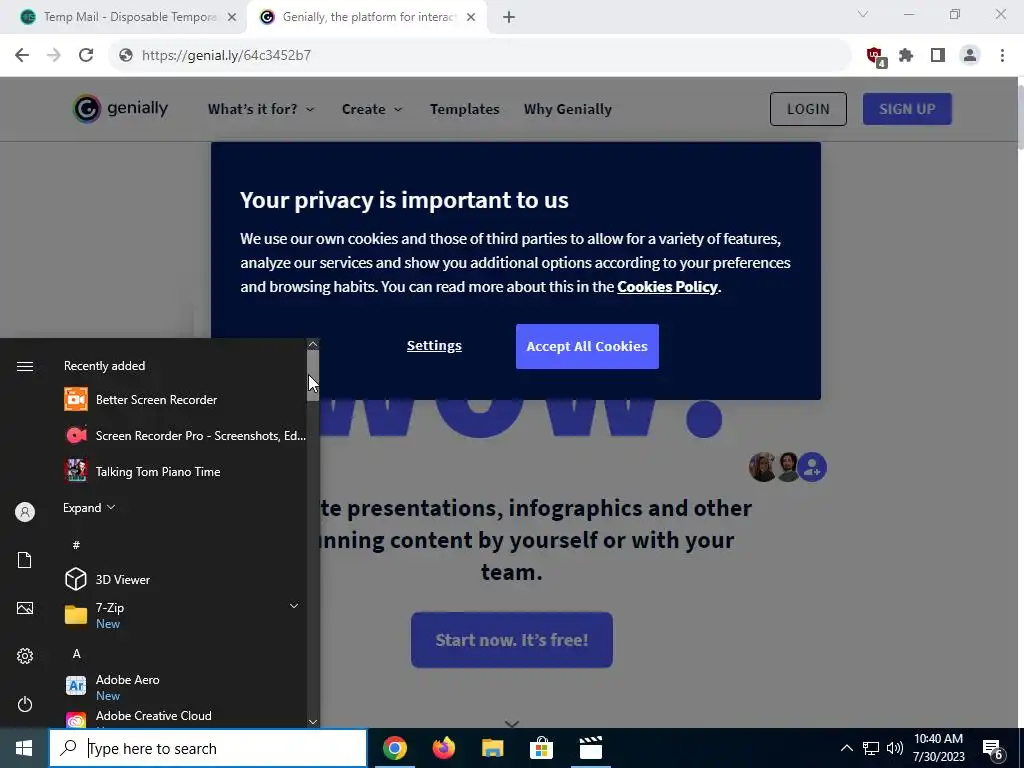Open Microsoft Store from the taskbar

coord(541,748)
